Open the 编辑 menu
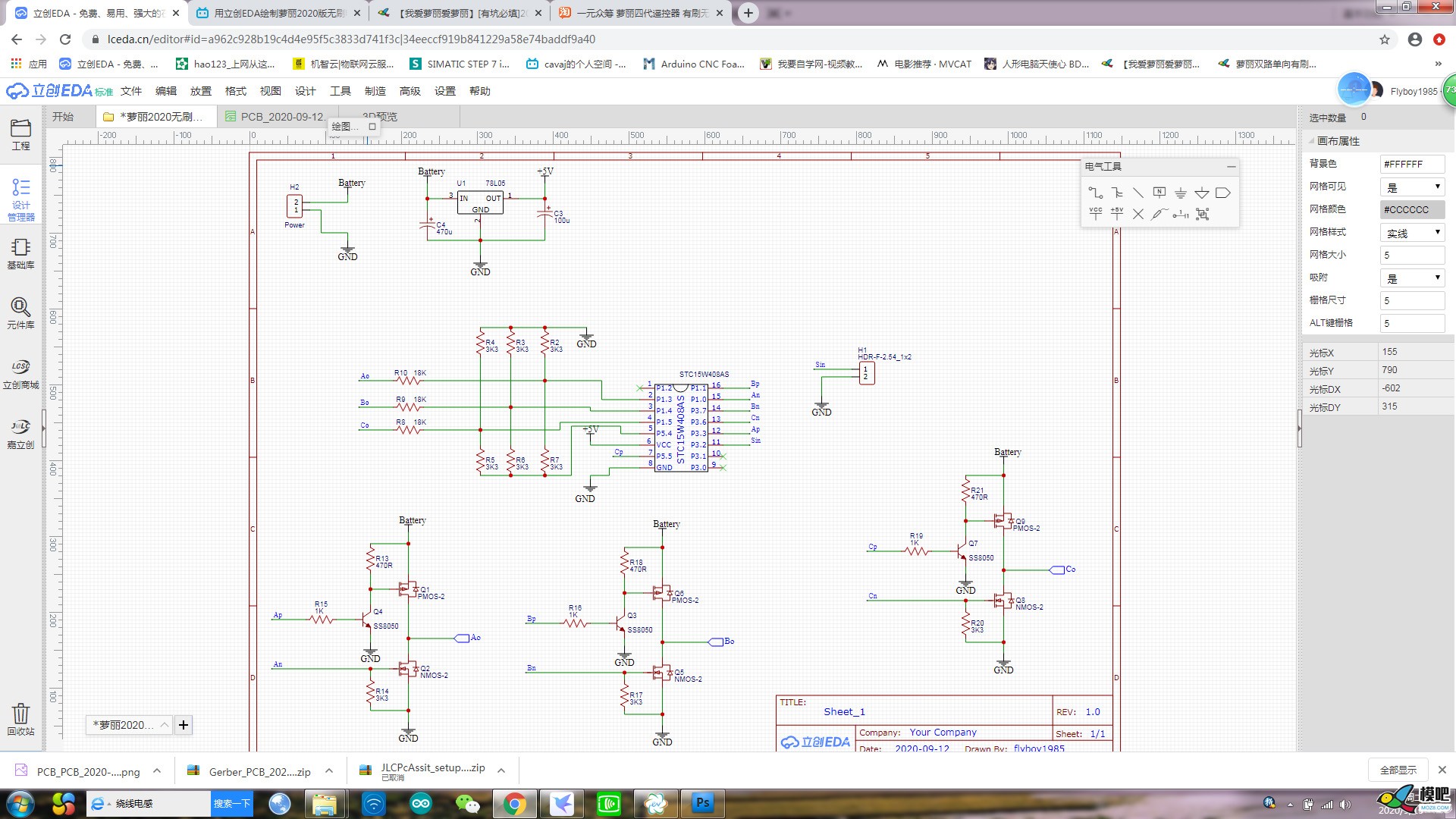 (166, 91)
